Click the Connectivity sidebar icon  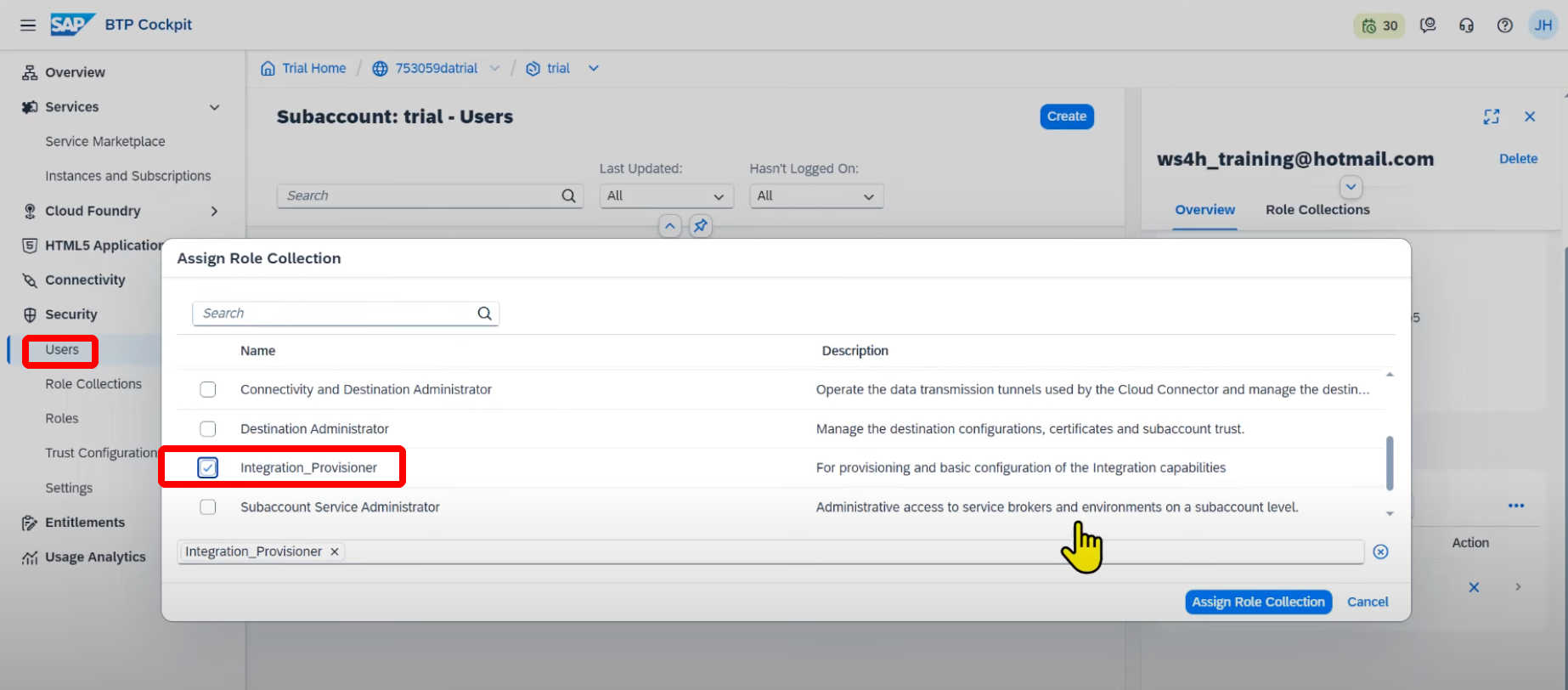[30, 280]
